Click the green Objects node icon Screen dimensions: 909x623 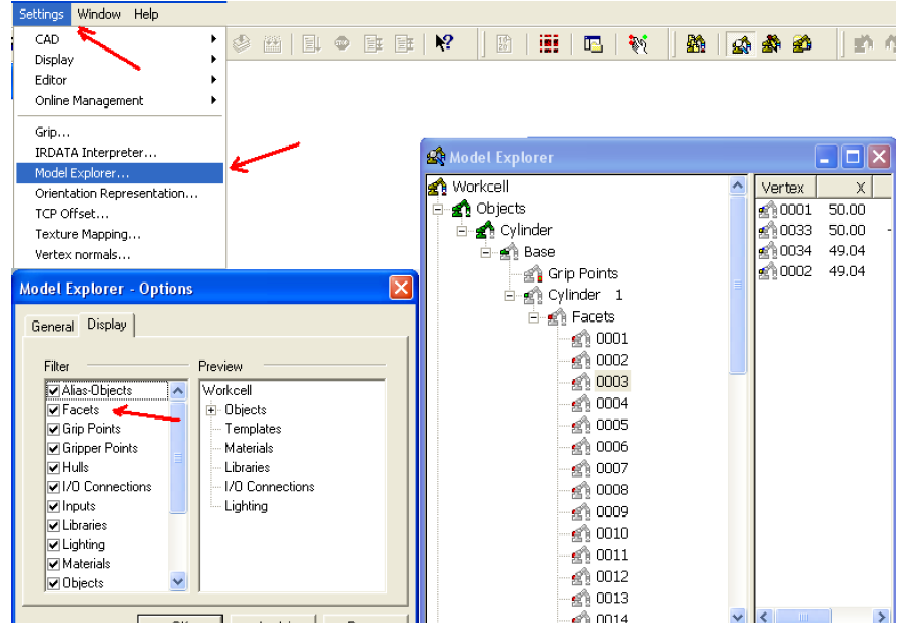tap(461, 208)
